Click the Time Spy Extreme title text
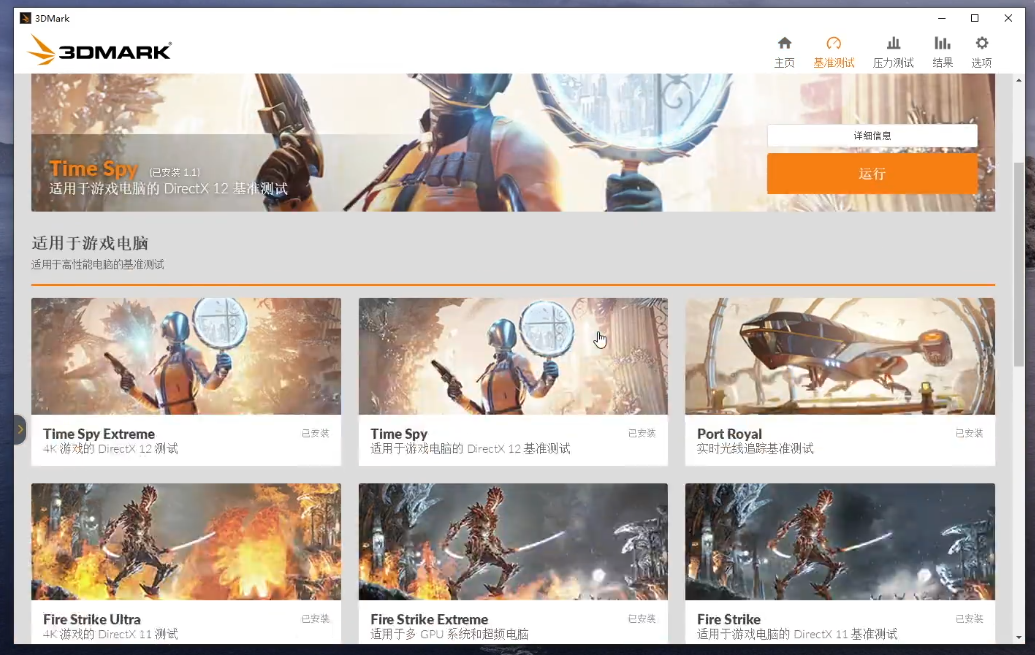Image resolution: width=1035 pixels, height=655 pixels. [99, 434]
